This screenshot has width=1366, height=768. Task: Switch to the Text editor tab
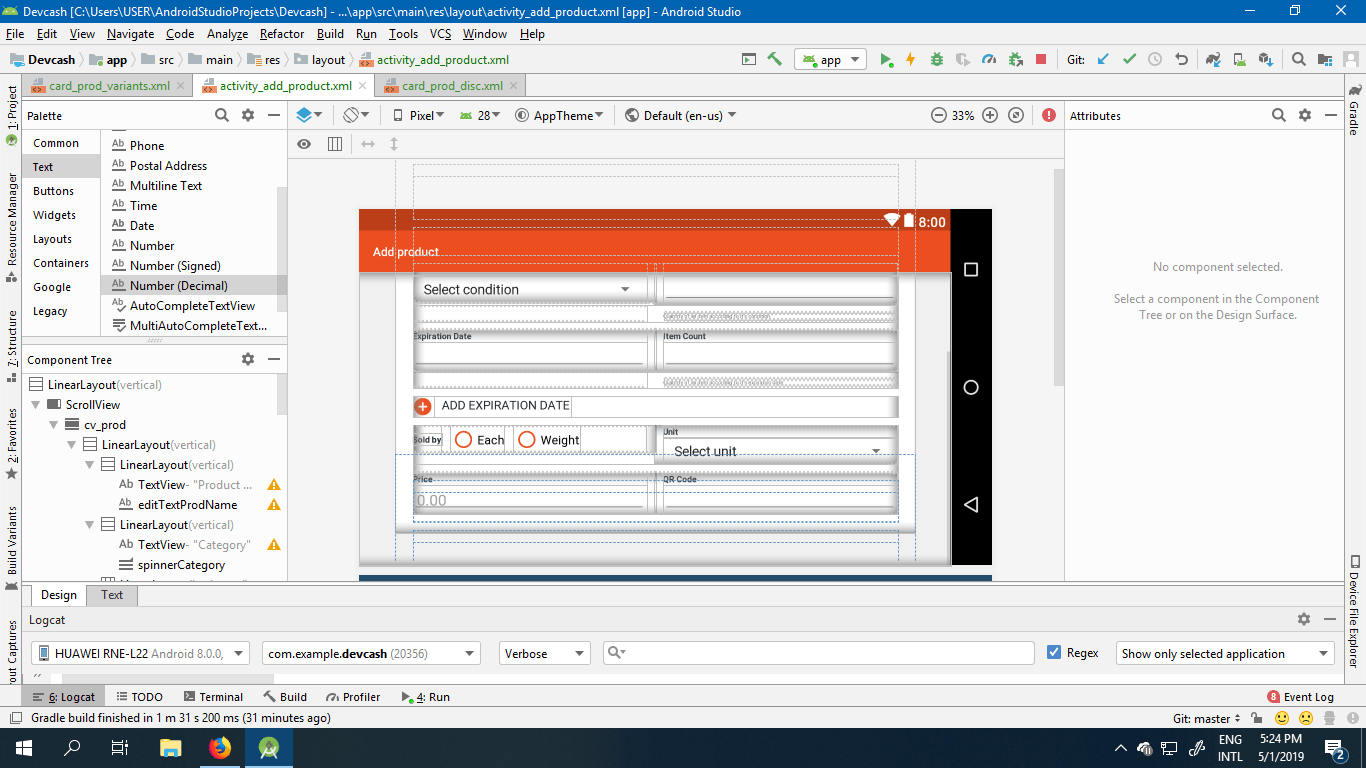click(x=111, y=595)
